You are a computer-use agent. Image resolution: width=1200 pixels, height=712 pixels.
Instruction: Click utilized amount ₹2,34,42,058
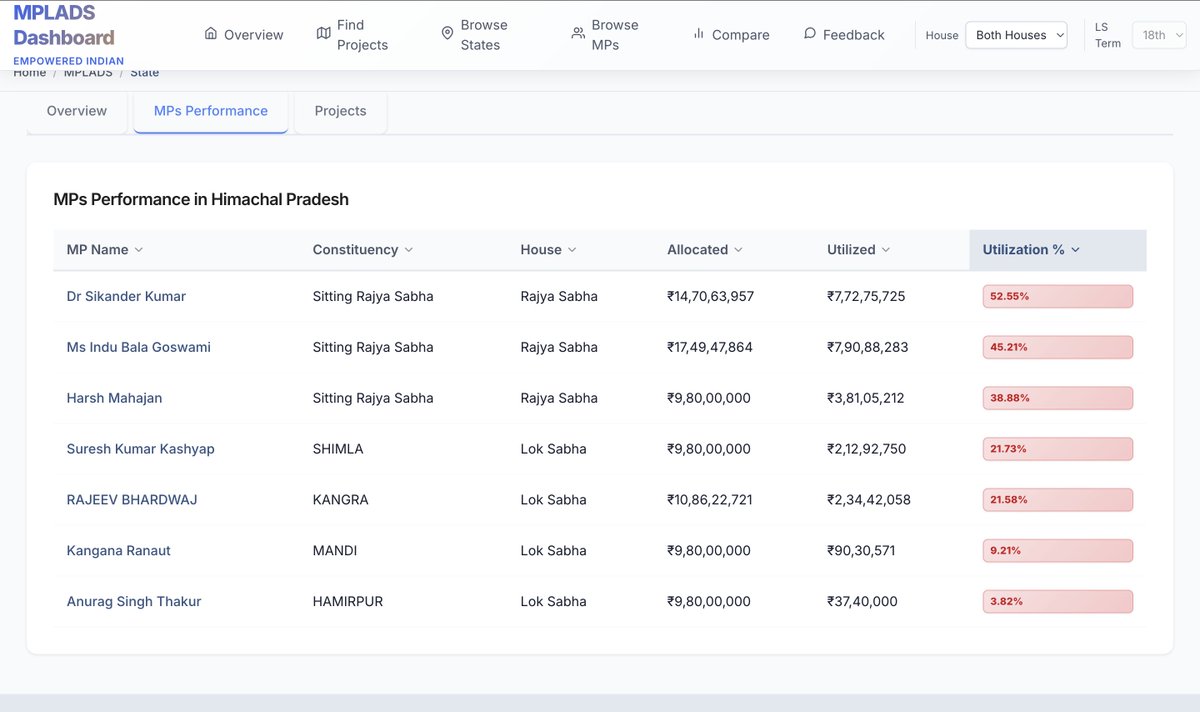[869, 500]
